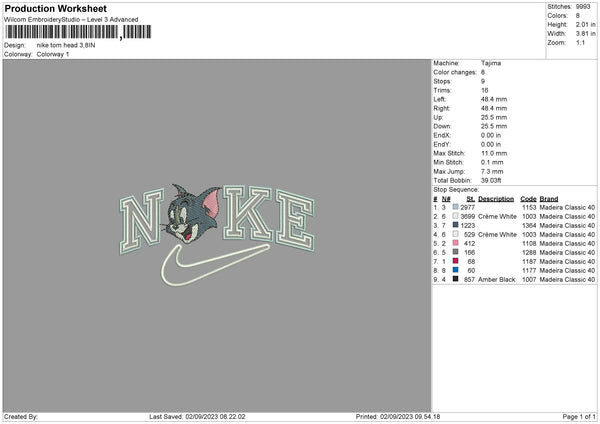Screen dimensions: 600x424
Task: Click the embroidered letter K in the design
Action: coord(248,213)
